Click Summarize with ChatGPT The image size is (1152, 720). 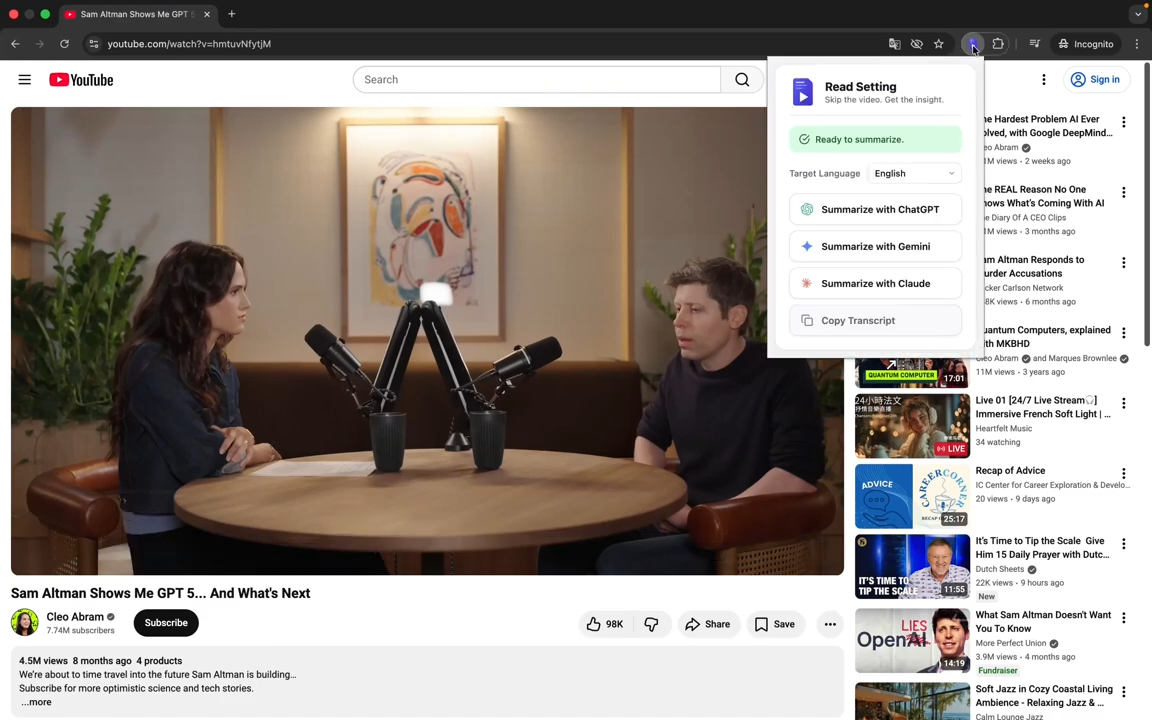[x=875, y=209]
